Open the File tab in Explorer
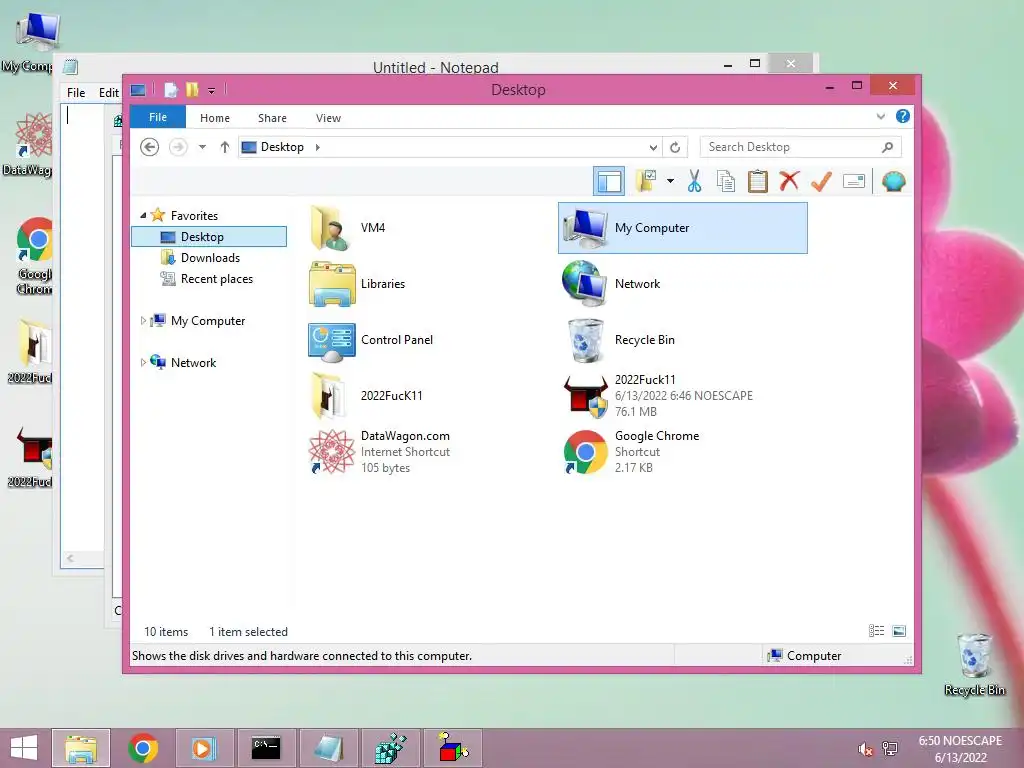 [157, 117]
